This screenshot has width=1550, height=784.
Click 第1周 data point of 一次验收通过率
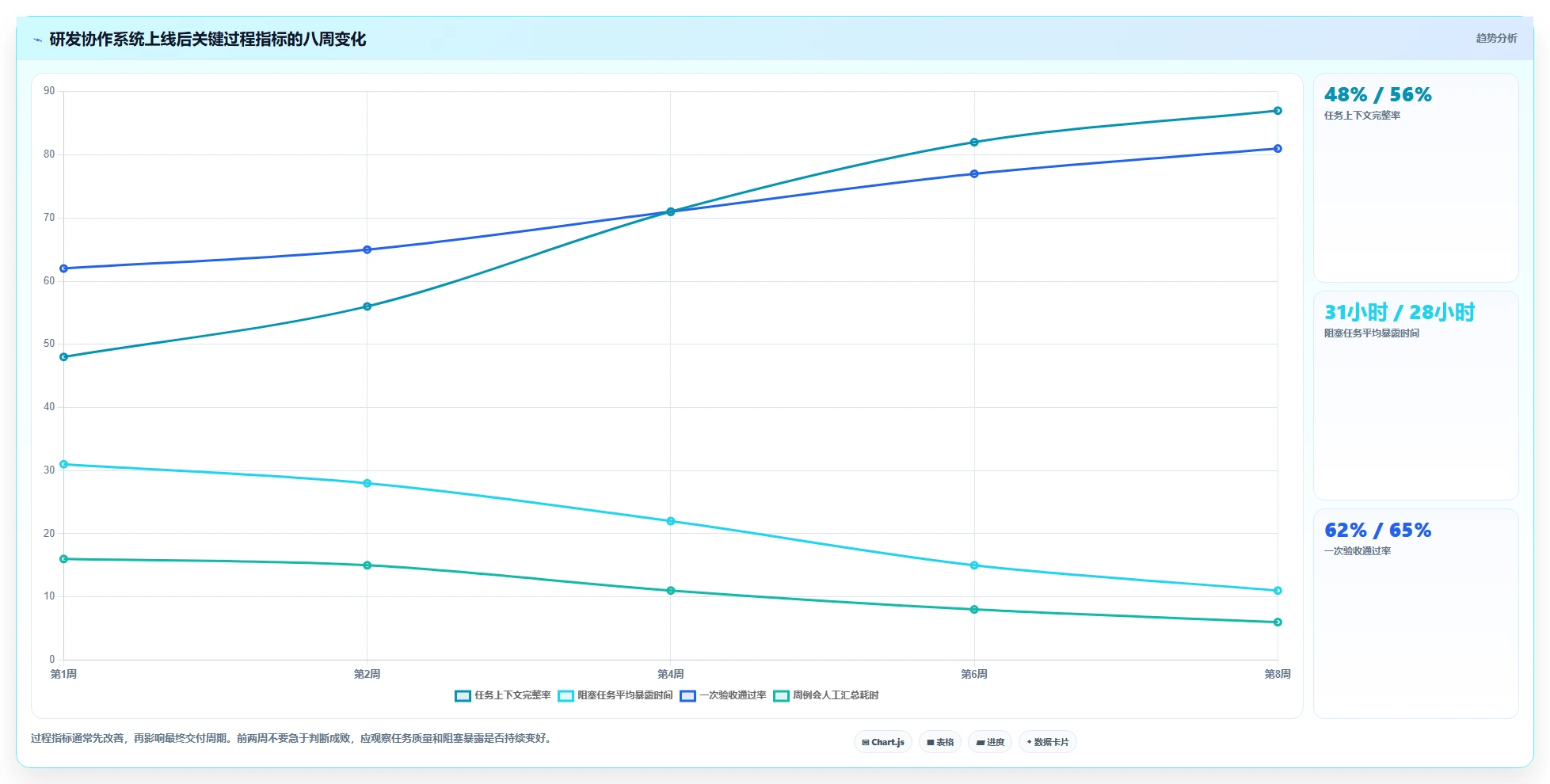[63, 268]
